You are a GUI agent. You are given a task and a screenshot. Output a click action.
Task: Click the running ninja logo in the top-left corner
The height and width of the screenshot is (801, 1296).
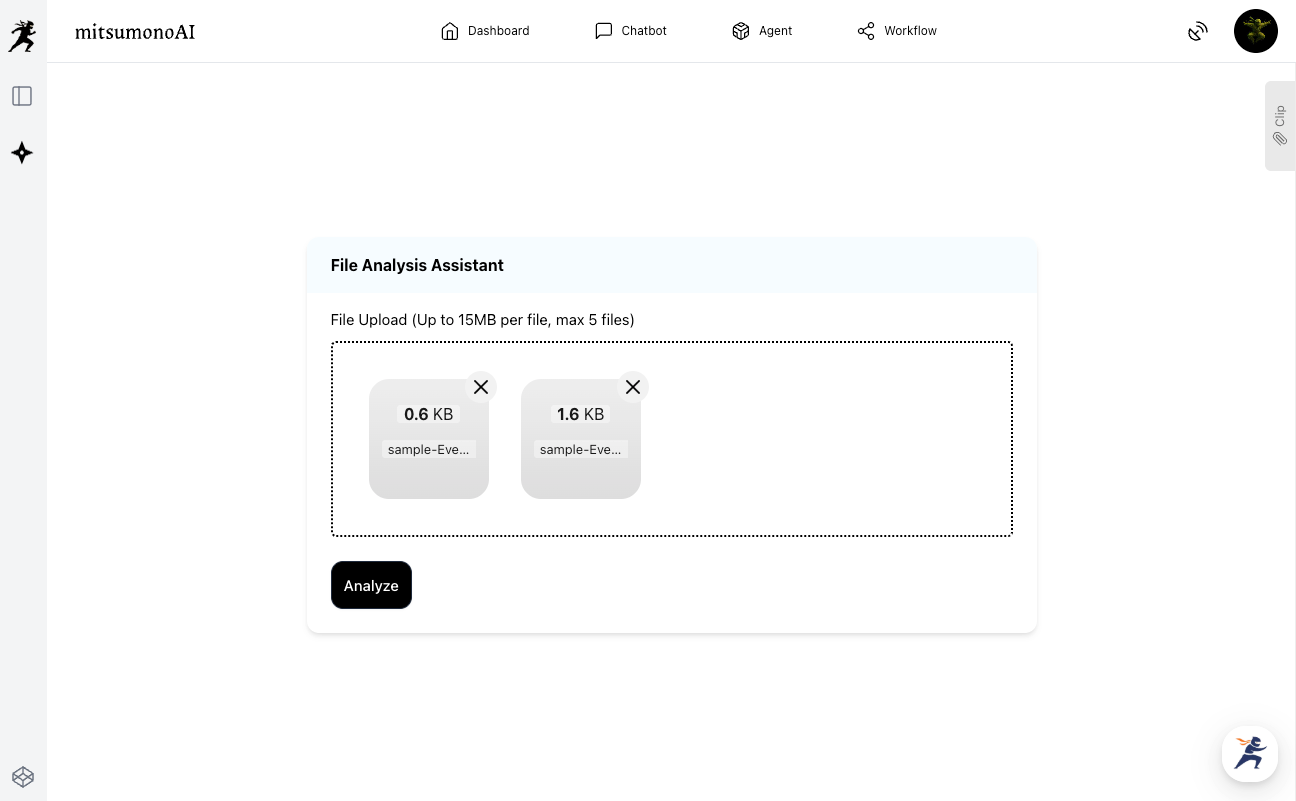(22, 36)
